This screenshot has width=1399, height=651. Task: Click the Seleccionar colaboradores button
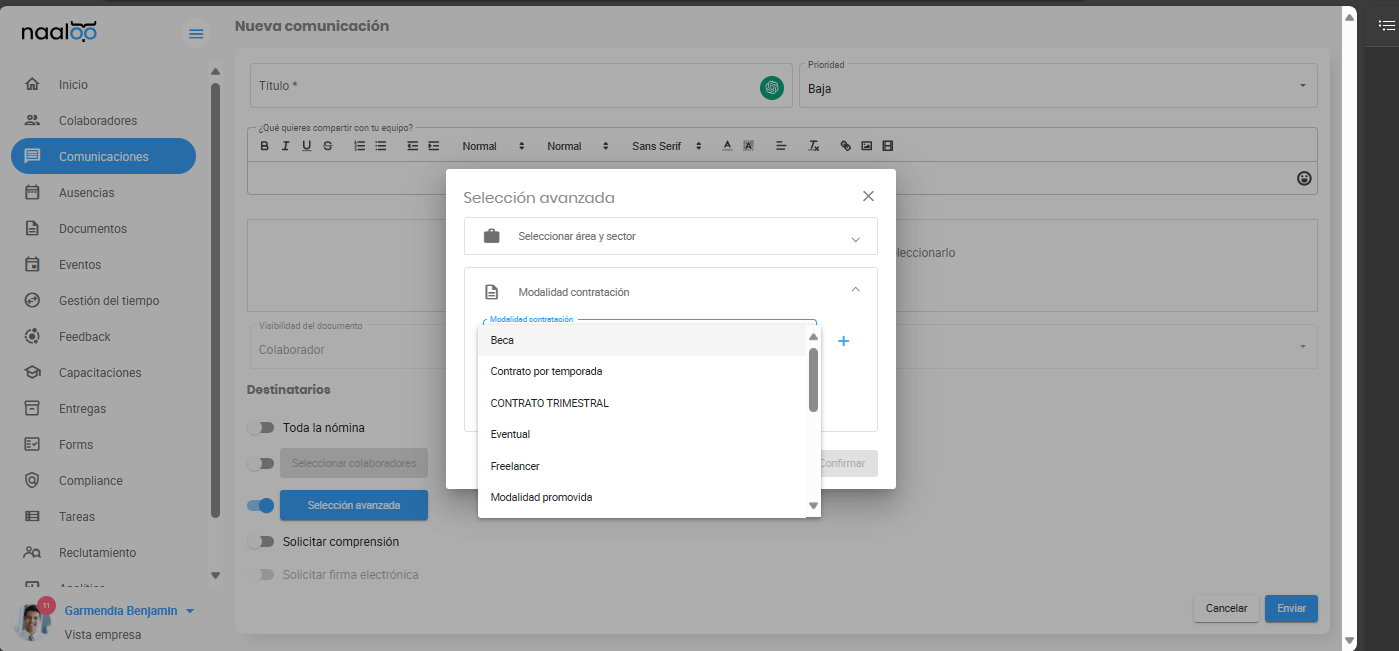coord(354,463)
